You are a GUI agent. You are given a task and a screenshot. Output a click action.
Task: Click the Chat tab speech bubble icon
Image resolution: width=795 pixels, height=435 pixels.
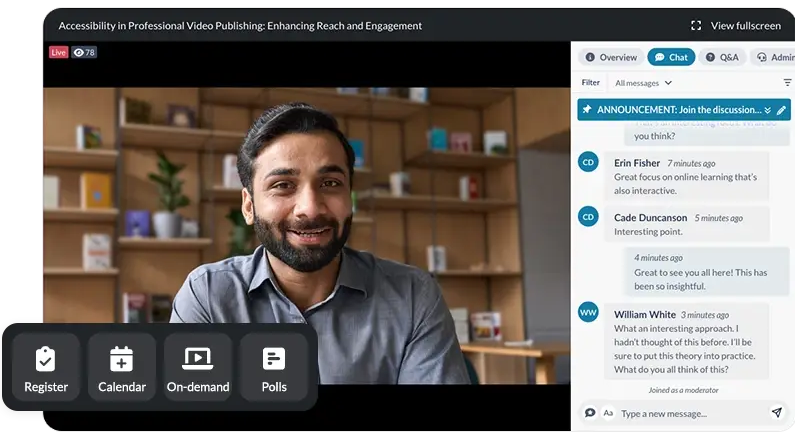(x=659, y=57)
